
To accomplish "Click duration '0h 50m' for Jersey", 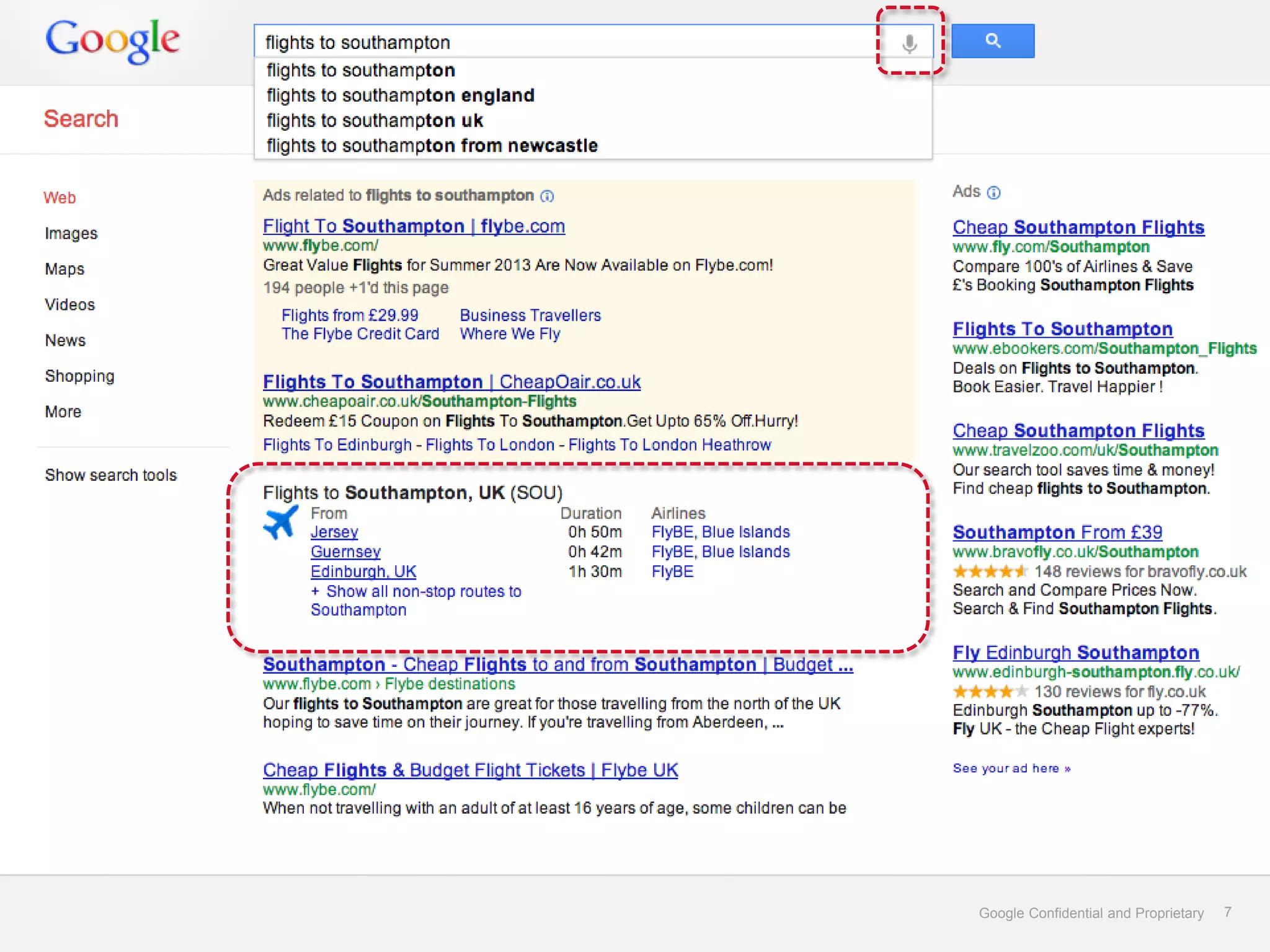I will click(x=595, y=532).
